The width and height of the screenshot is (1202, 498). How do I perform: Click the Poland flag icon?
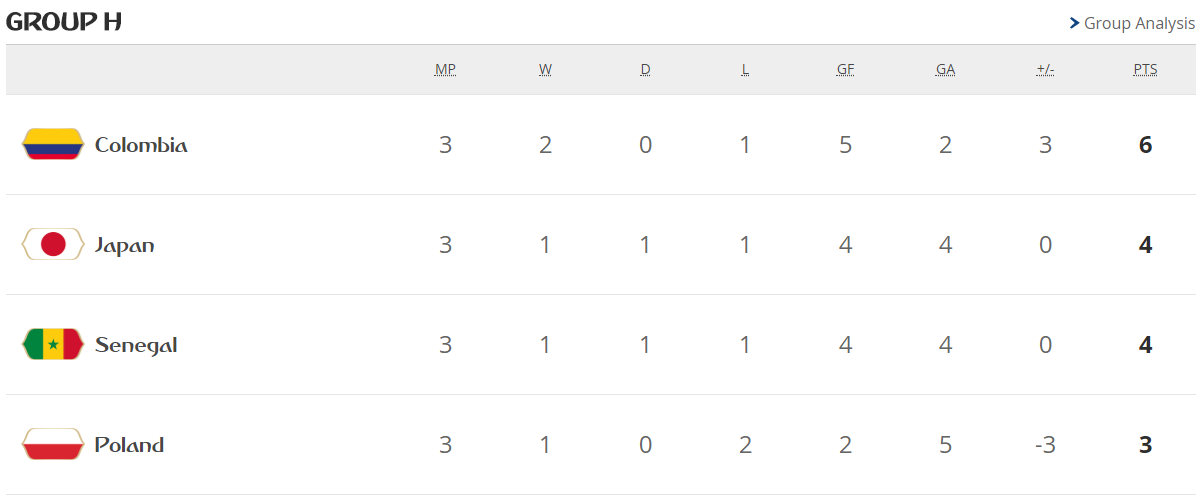coord(52,445)
